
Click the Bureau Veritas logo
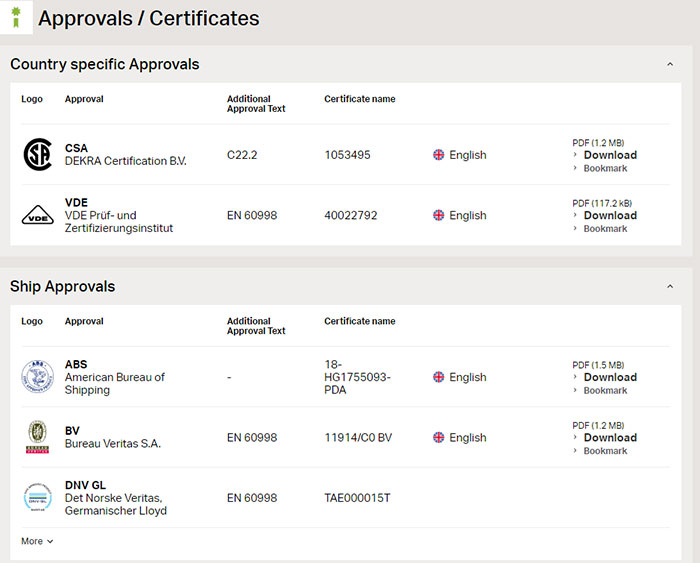38,437
